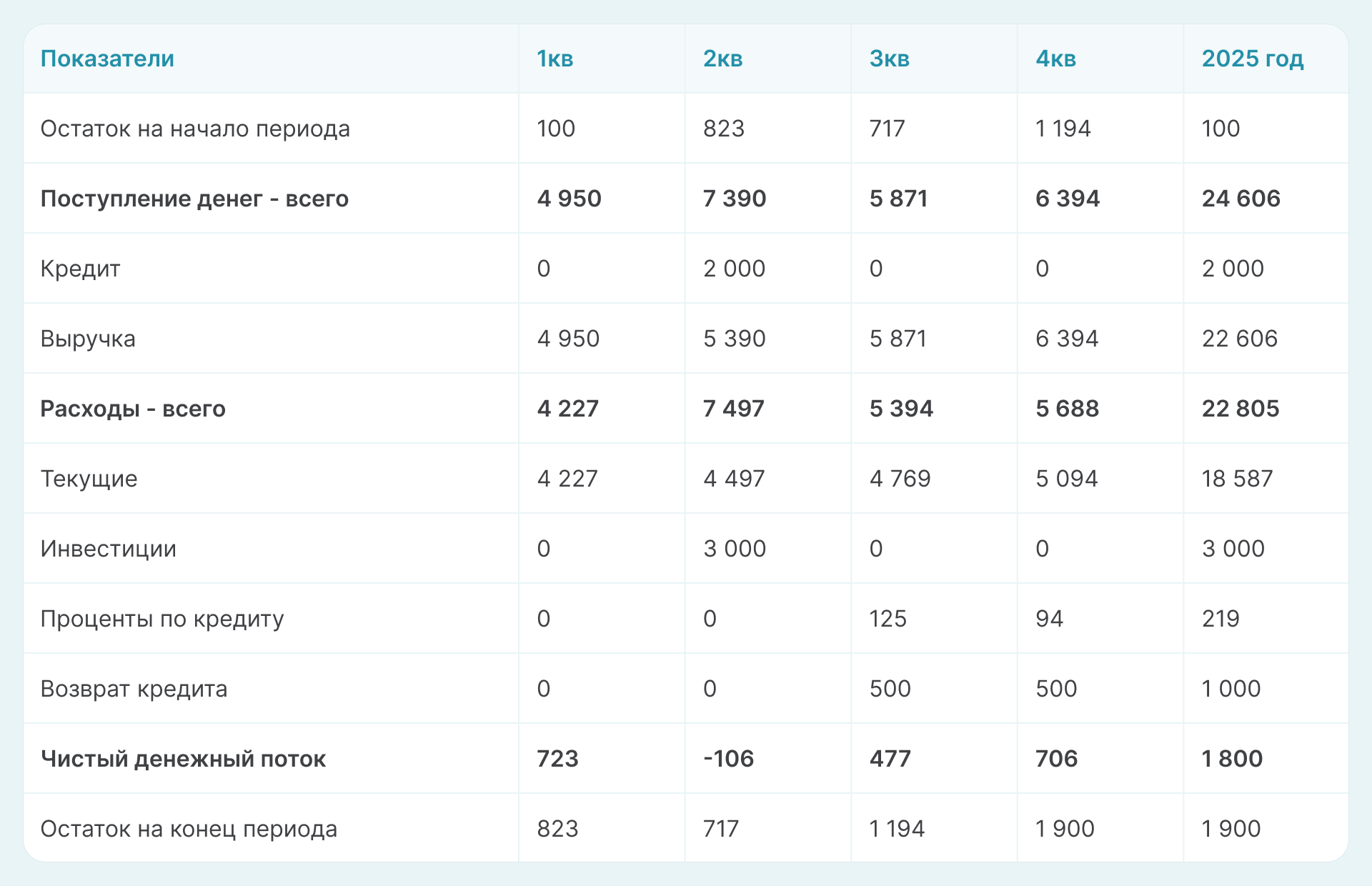Click the 1кв column header
The height and width of the screenshot is (886, 1372).
(x=555, y=59)
